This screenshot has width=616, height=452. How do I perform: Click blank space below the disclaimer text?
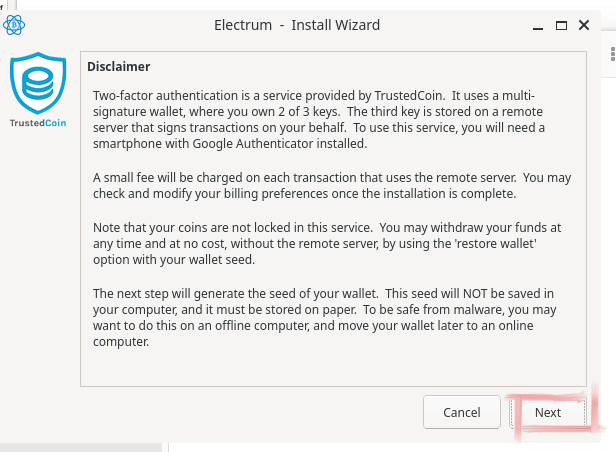coord(330,368)
